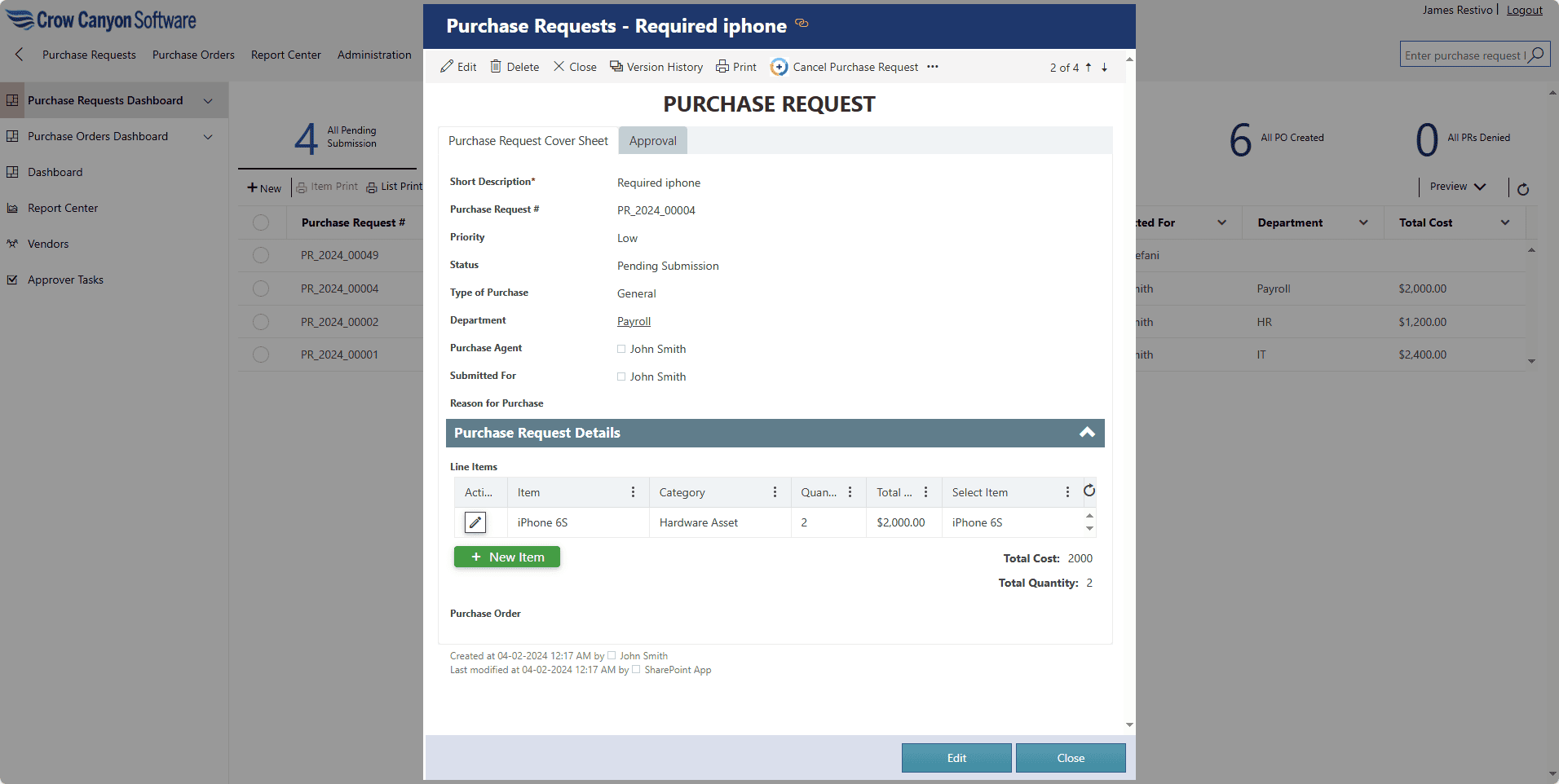Open Total Cost column filter dropdown

pos(1505,222)
